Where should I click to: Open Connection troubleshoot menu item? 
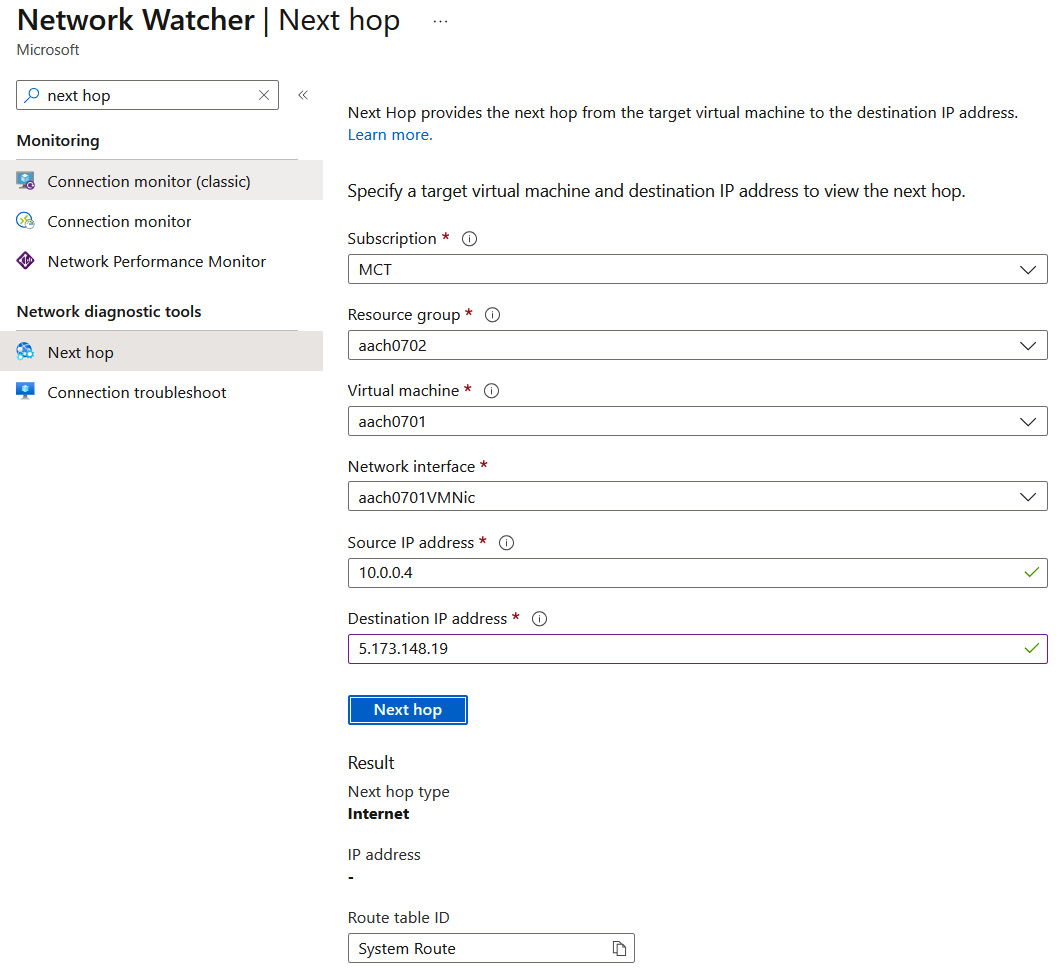pos(161,392)
